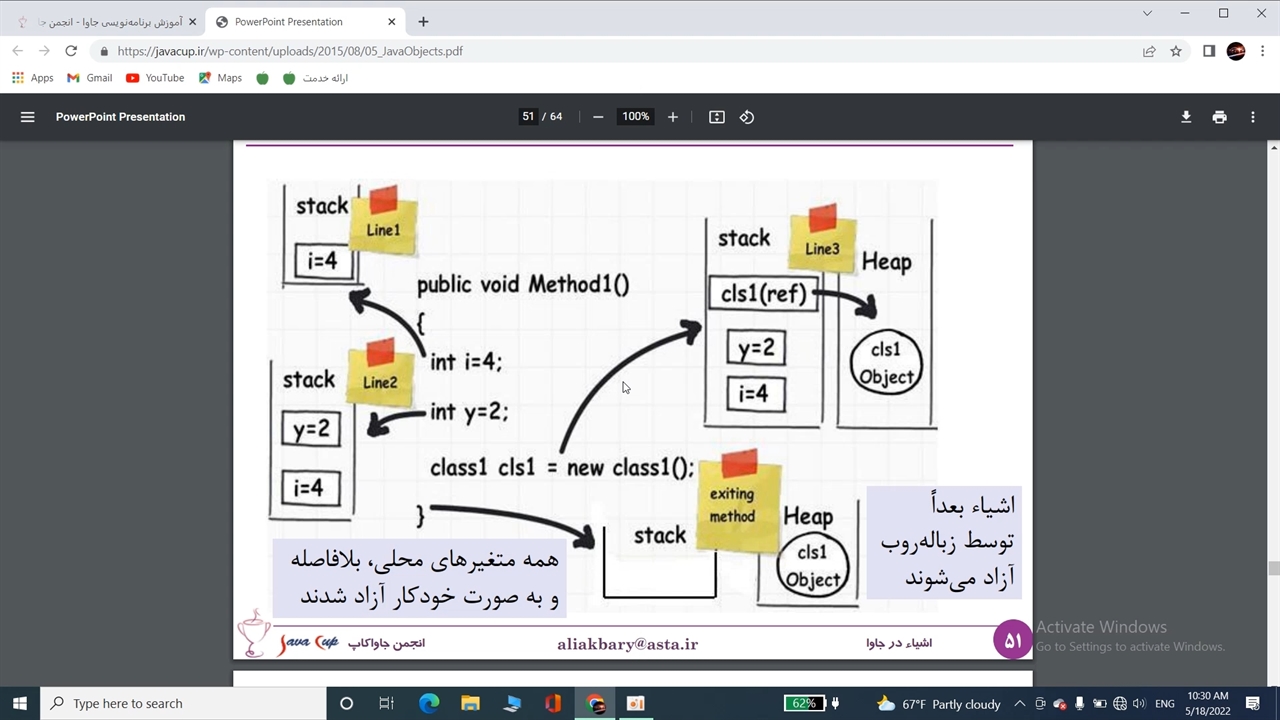Click the vertical scrollbar thumb
The width and height of the screenshot is (1280, 720).
1273,569
